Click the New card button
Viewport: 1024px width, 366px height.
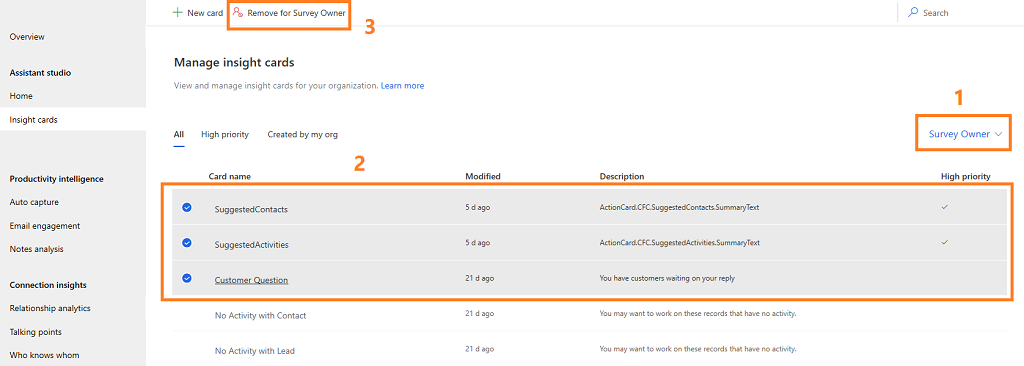198,12
